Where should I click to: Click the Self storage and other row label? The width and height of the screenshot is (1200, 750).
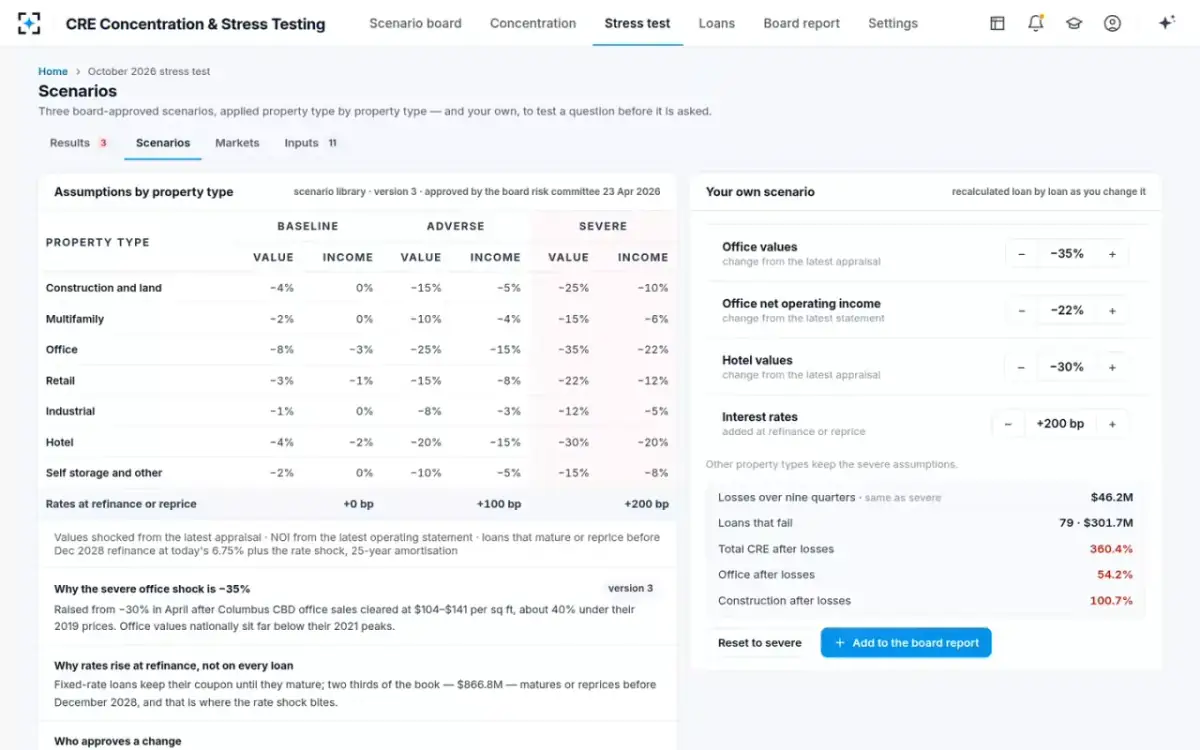pos(104,473)
